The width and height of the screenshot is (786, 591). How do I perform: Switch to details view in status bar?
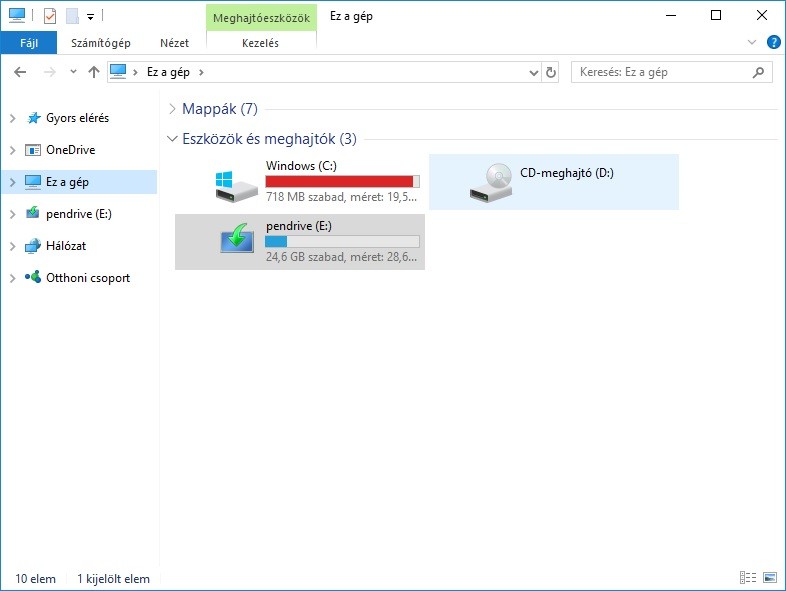(x=748, y=577)
